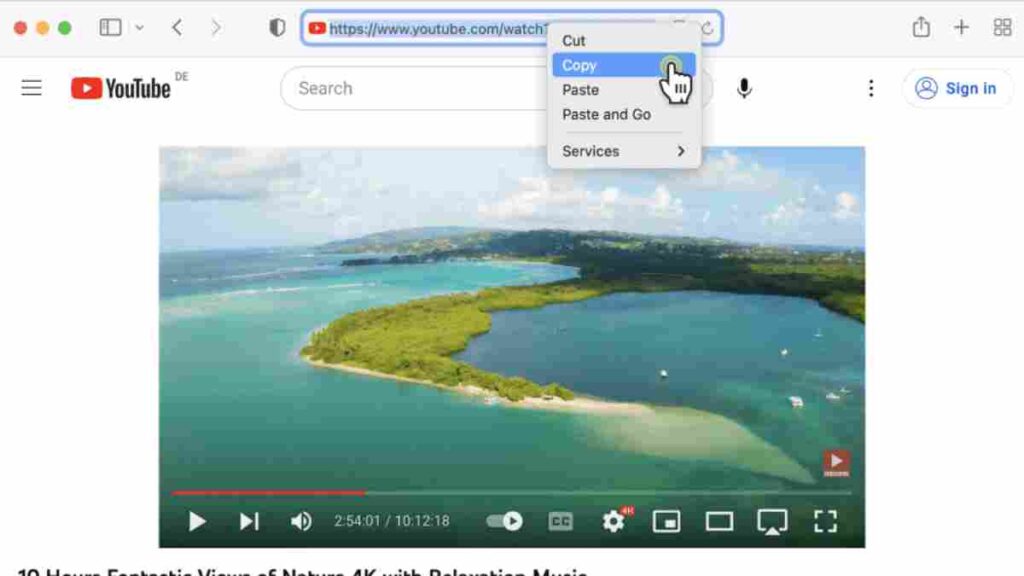Reload the page with refresh icon
Screen dimensions: 1024x576
point(707,28)
